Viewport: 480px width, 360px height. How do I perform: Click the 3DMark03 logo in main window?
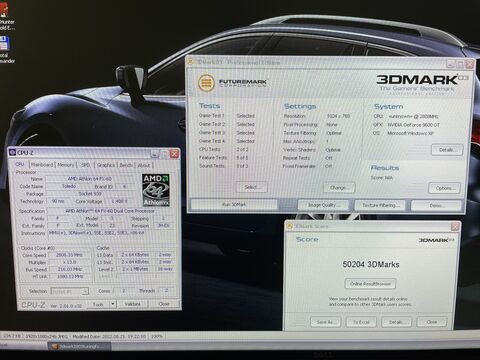[422, 83]
